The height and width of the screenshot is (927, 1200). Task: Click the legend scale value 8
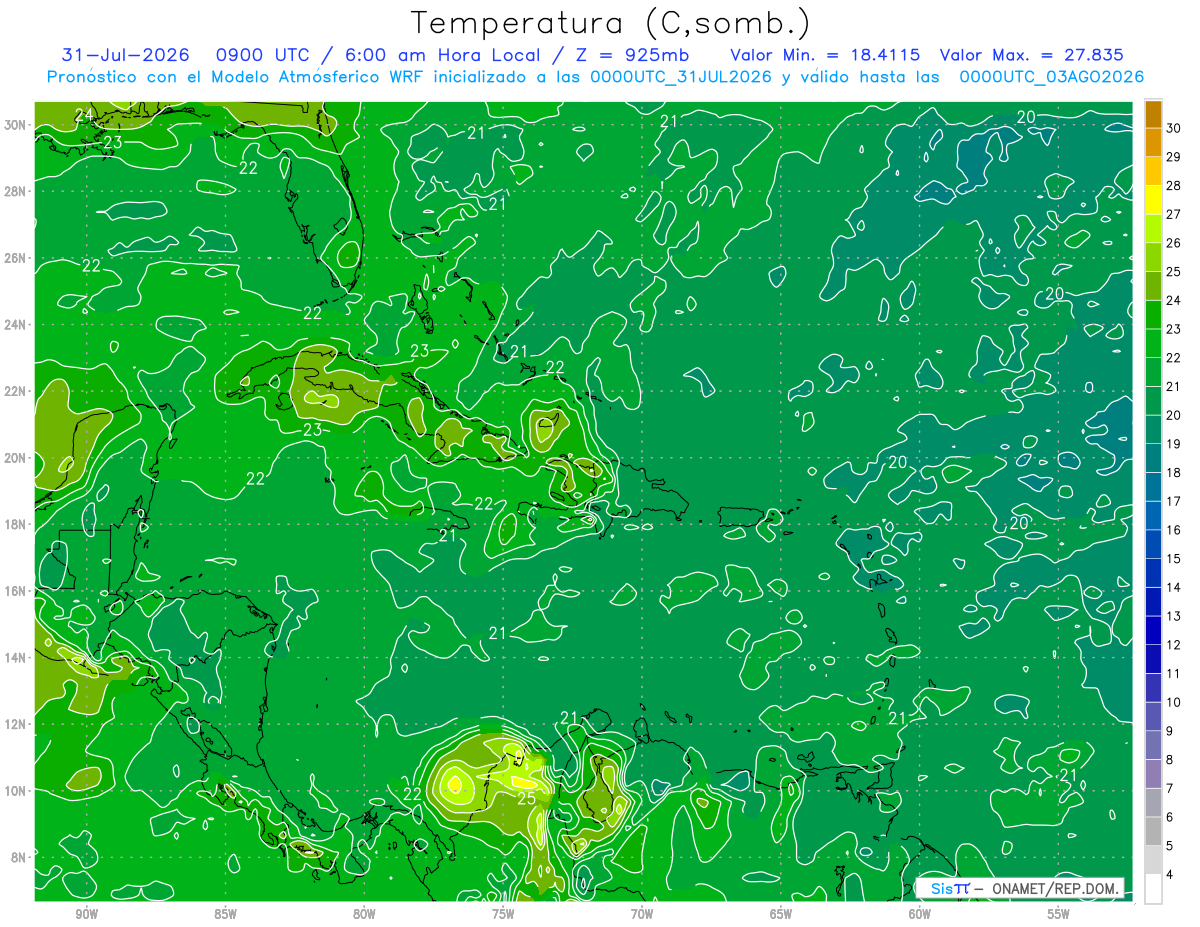click(1170, 760)
